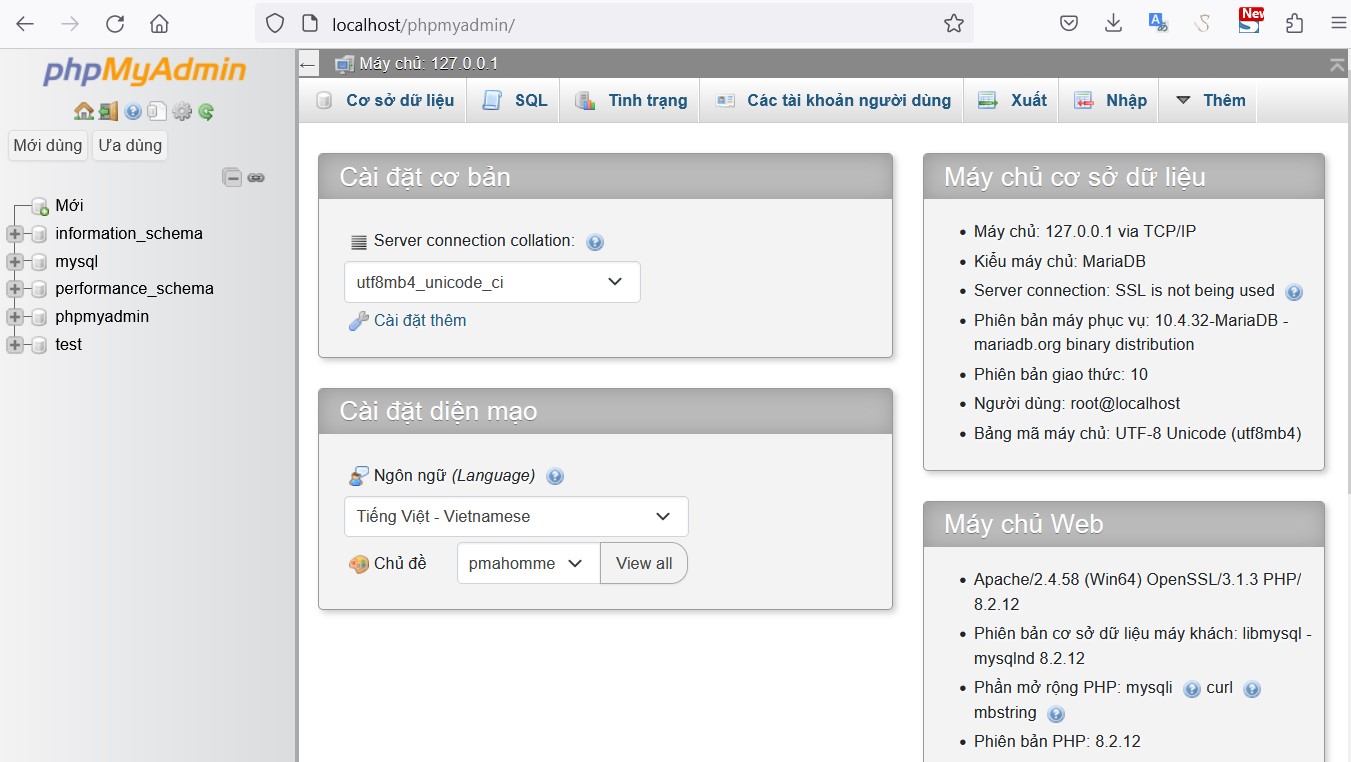1351x762 pixels.
Task: Open the Pocket save icon
Action: tap(1069, 23)
